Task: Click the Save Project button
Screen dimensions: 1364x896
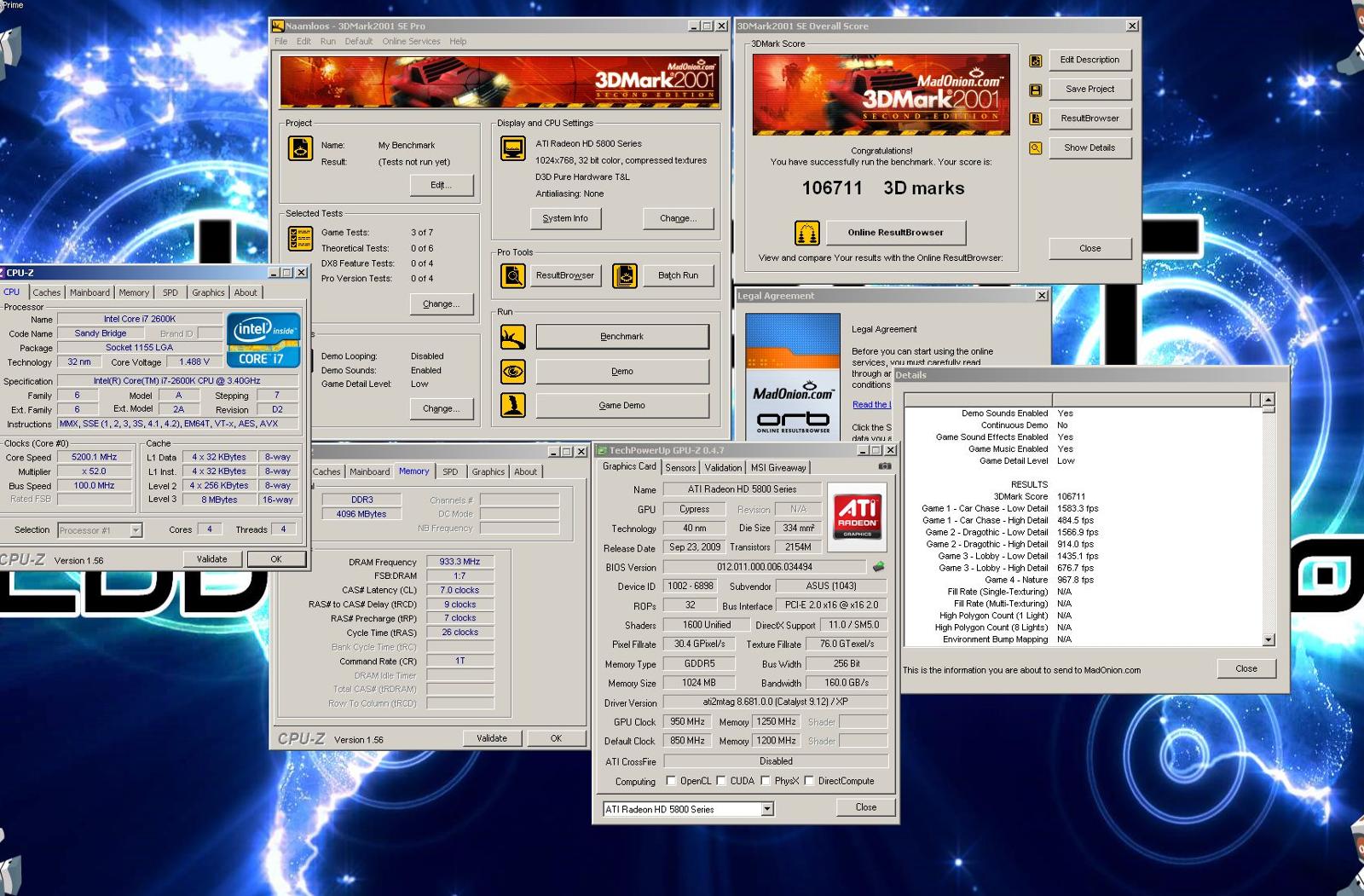Action: [1089, 89]
